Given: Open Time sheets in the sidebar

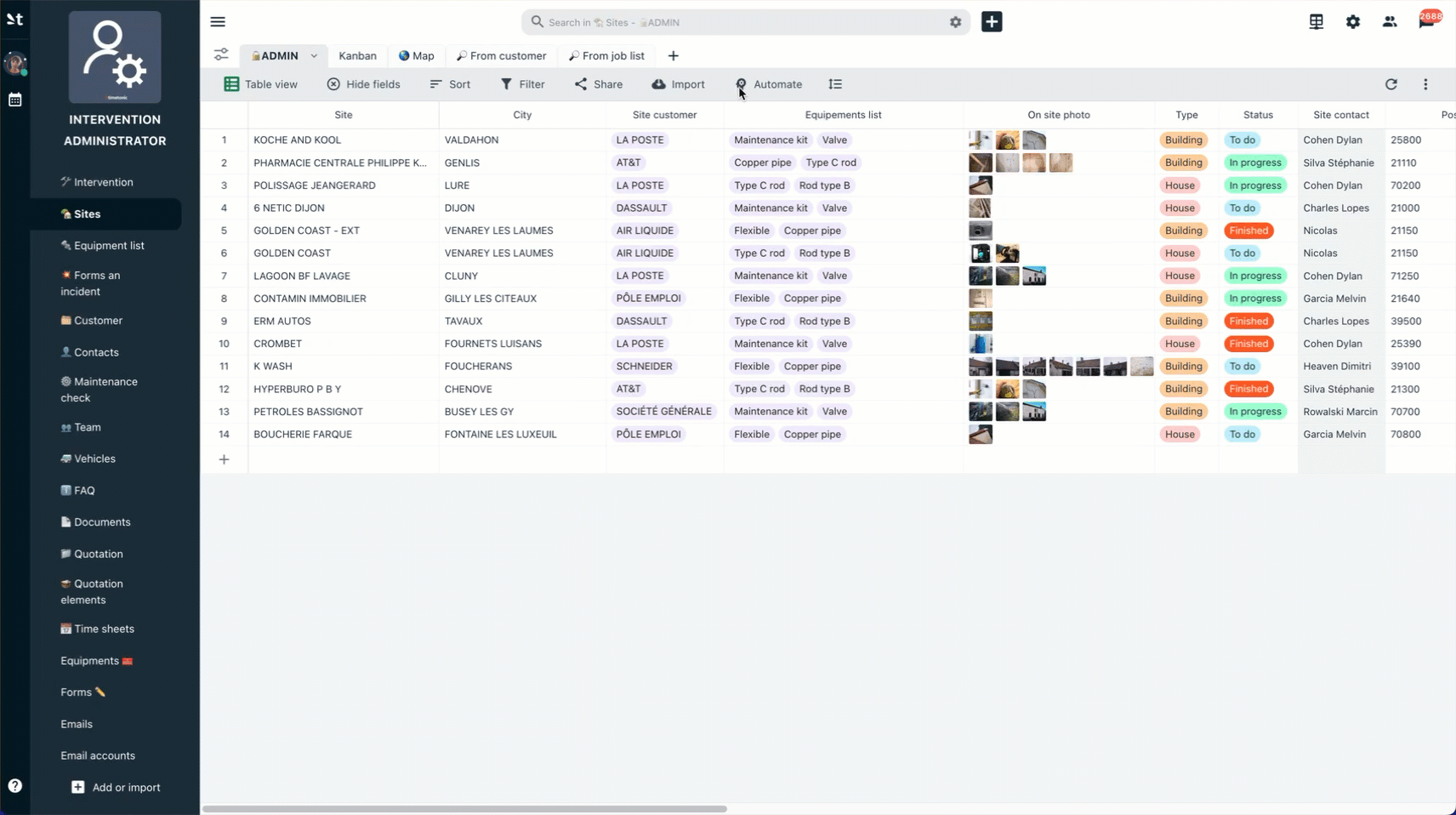Looking at the screenshot, I should coord(97,629).
